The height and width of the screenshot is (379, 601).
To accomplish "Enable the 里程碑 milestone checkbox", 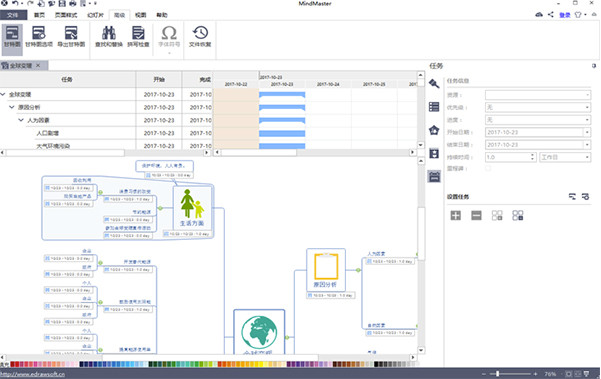I will click(488, 168).
